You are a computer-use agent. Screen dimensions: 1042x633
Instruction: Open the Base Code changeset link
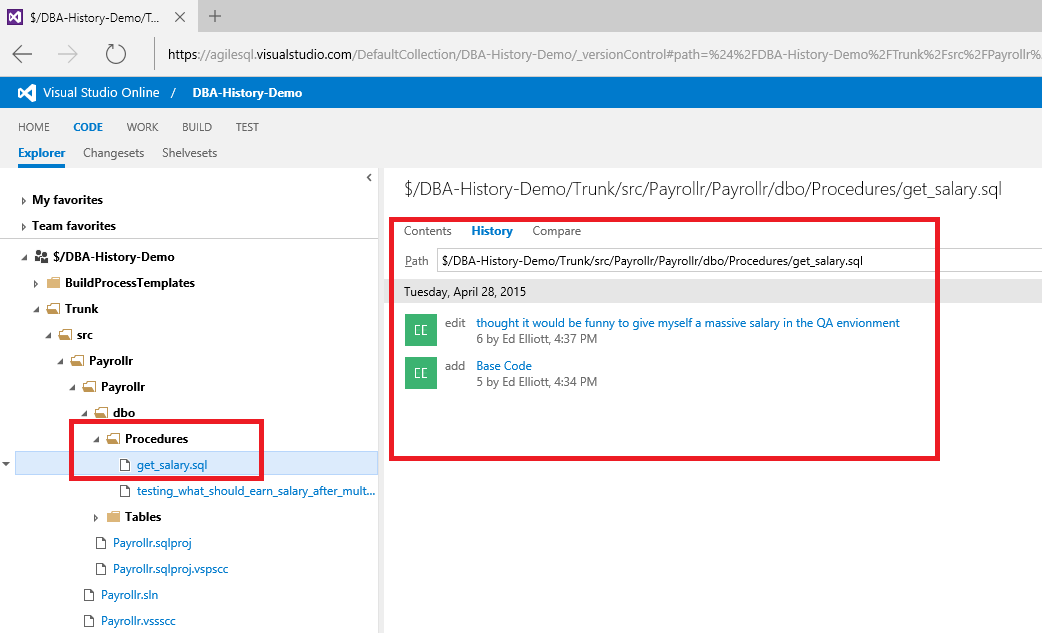click(x=504, y=365)
